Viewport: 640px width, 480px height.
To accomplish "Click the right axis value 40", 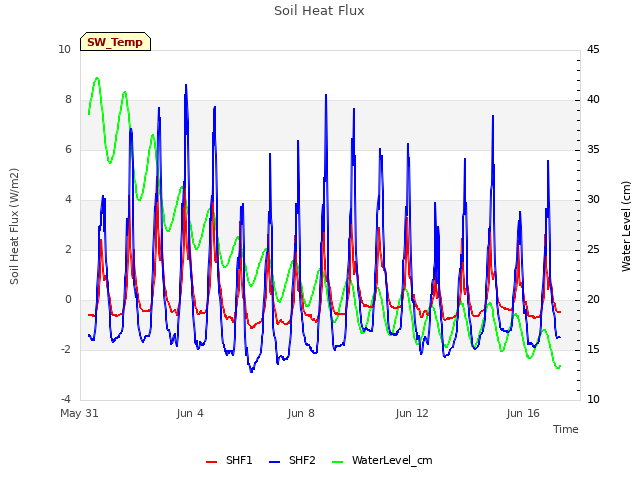I will (x=593, y=100).
